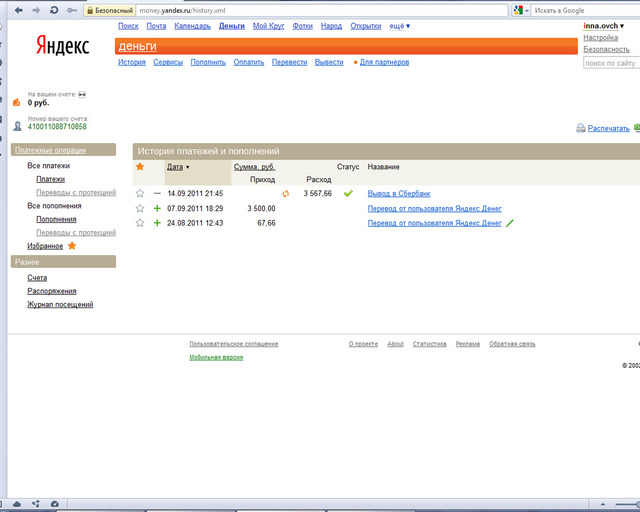Click the share icon in the bottom status bar
Viewport: 640px width, 512px height.
click(36, 504)
